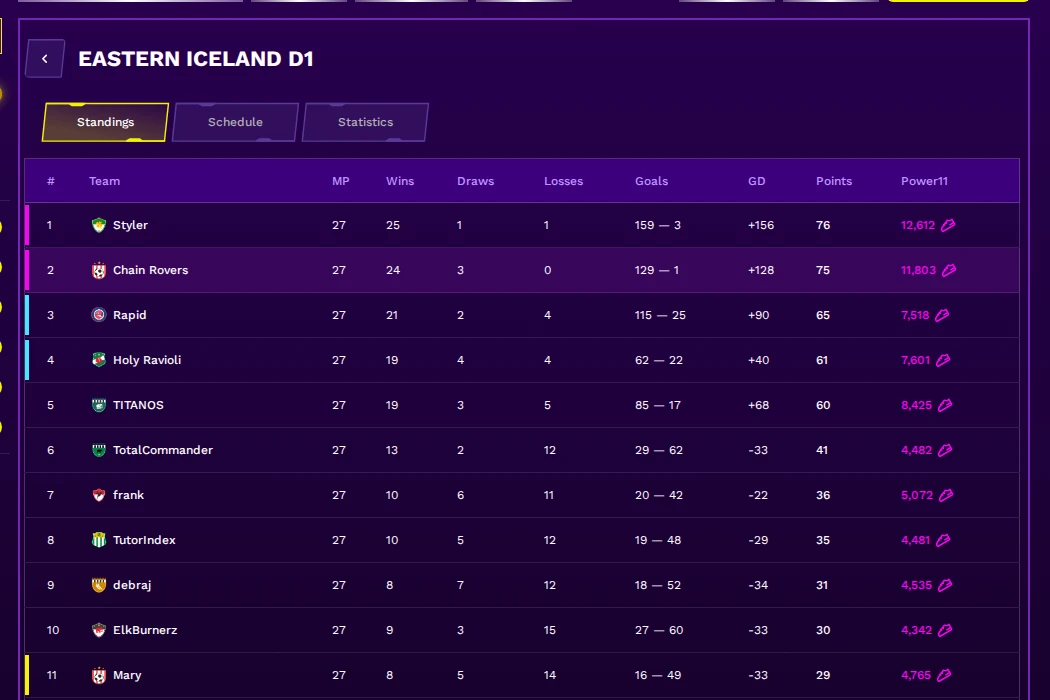The height and width of the screenshot is (700, 1050).
Task: Click the Power11 icon next to 8,425
Action: tap(945, 405)
